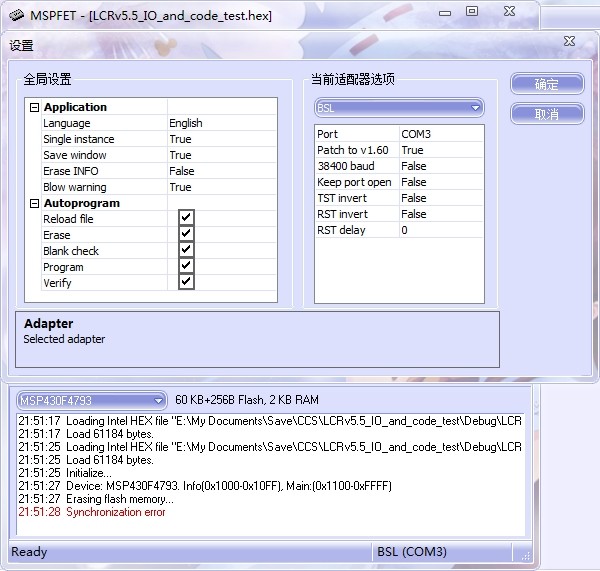
Task: Click the Language property label
Action: 67,123
